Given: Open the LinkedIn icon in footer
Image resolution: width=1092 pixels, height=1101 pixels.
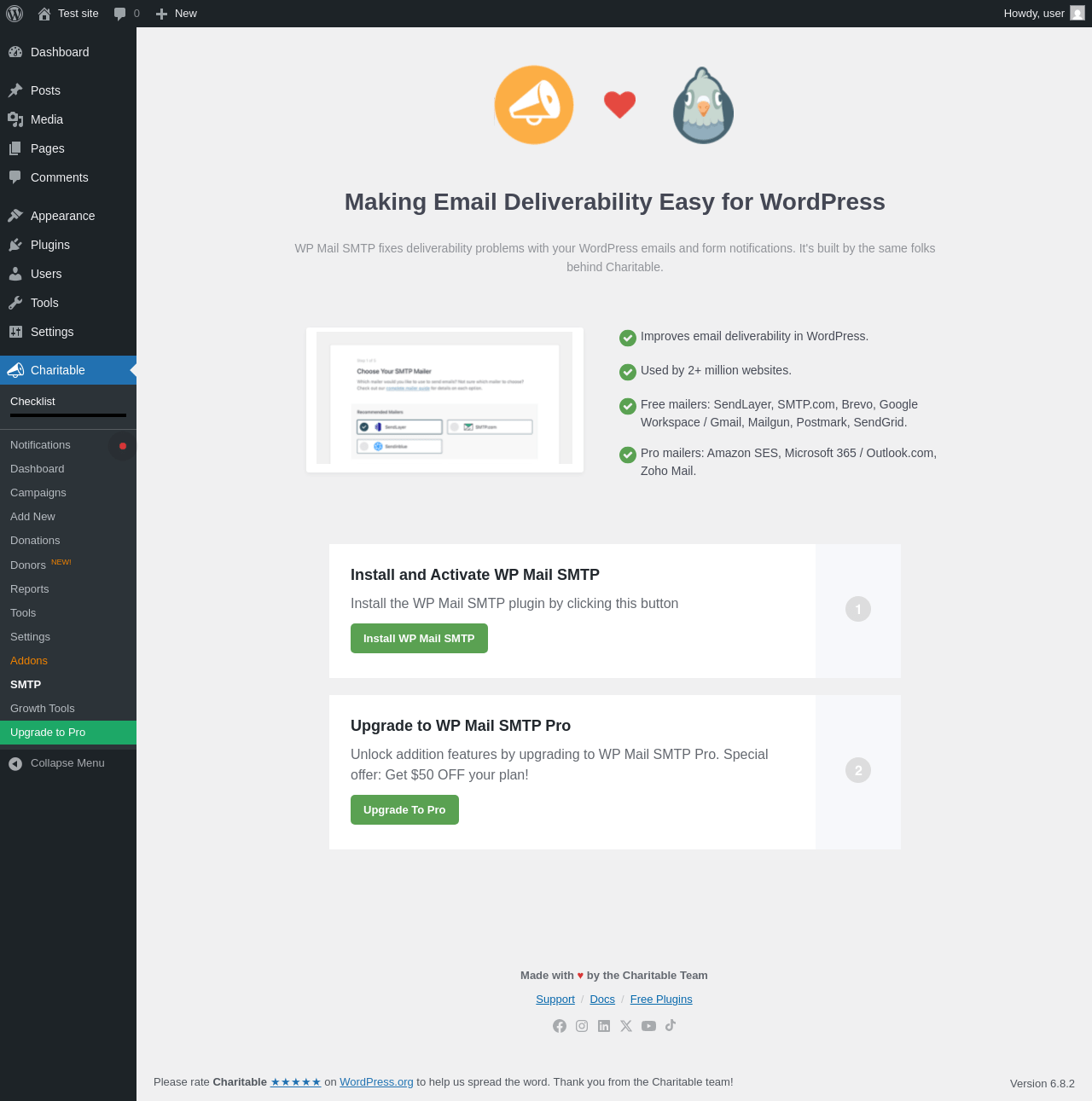Looking at the screenshot, I should coord(604,1026).
